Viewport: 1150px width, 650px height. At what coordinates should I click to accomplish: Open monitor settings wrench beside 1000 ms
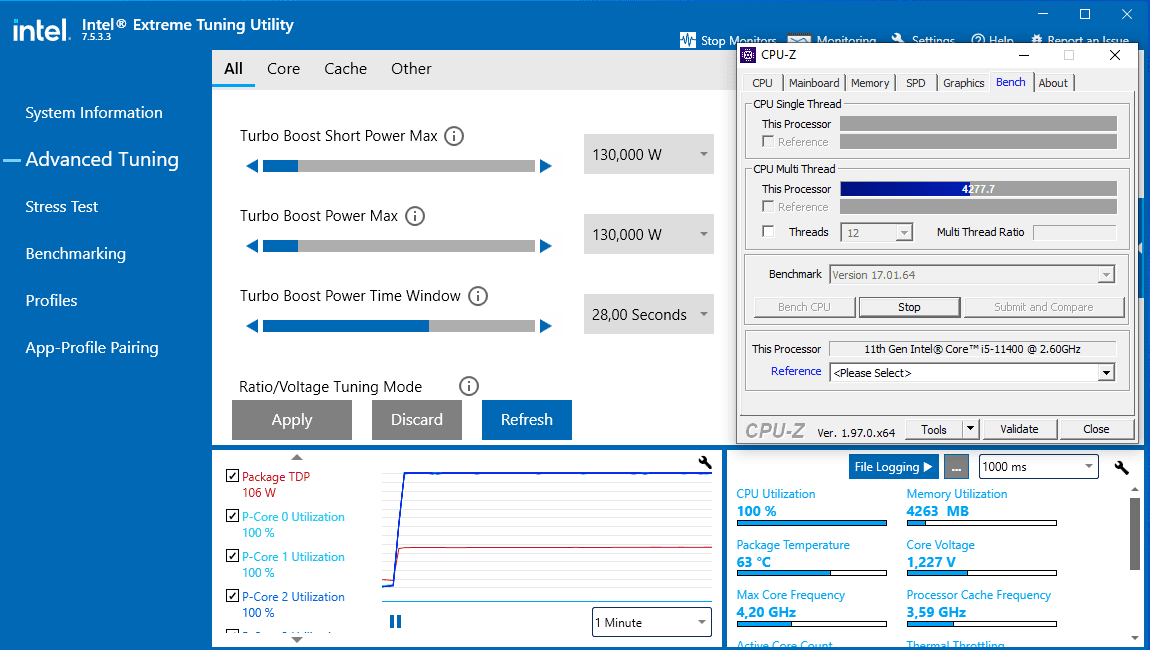pyautogui.click(x=1121, y=467)
